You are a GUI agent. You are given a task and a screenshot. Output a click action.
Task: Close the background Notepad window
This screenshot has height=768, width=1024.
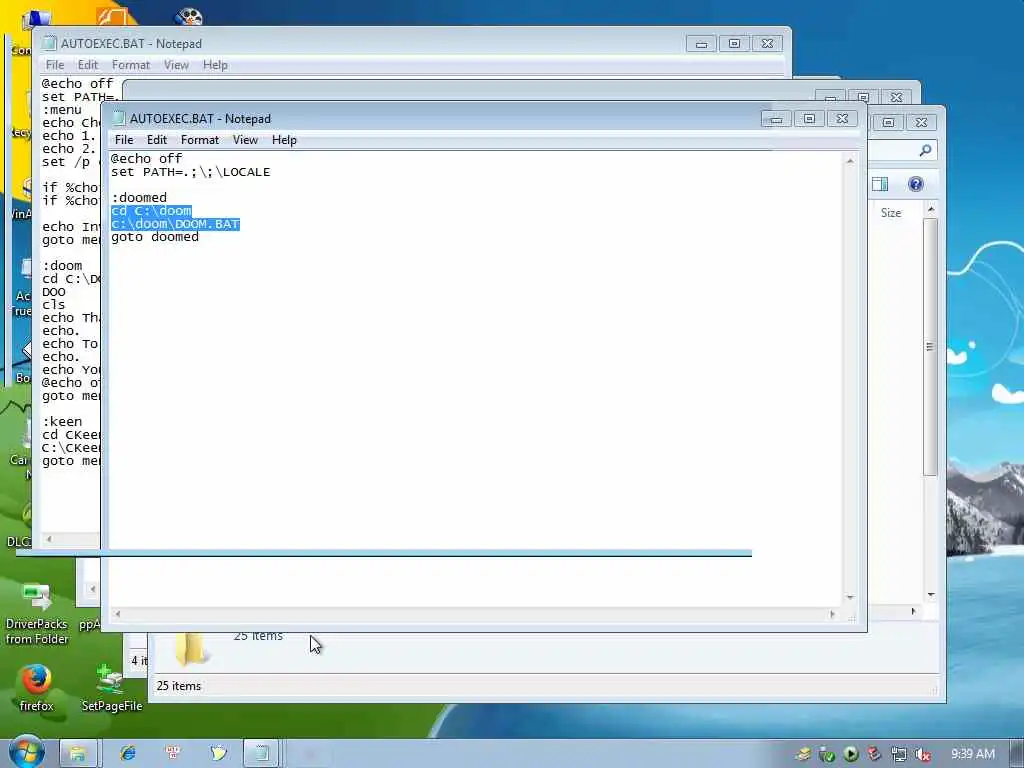767,44
